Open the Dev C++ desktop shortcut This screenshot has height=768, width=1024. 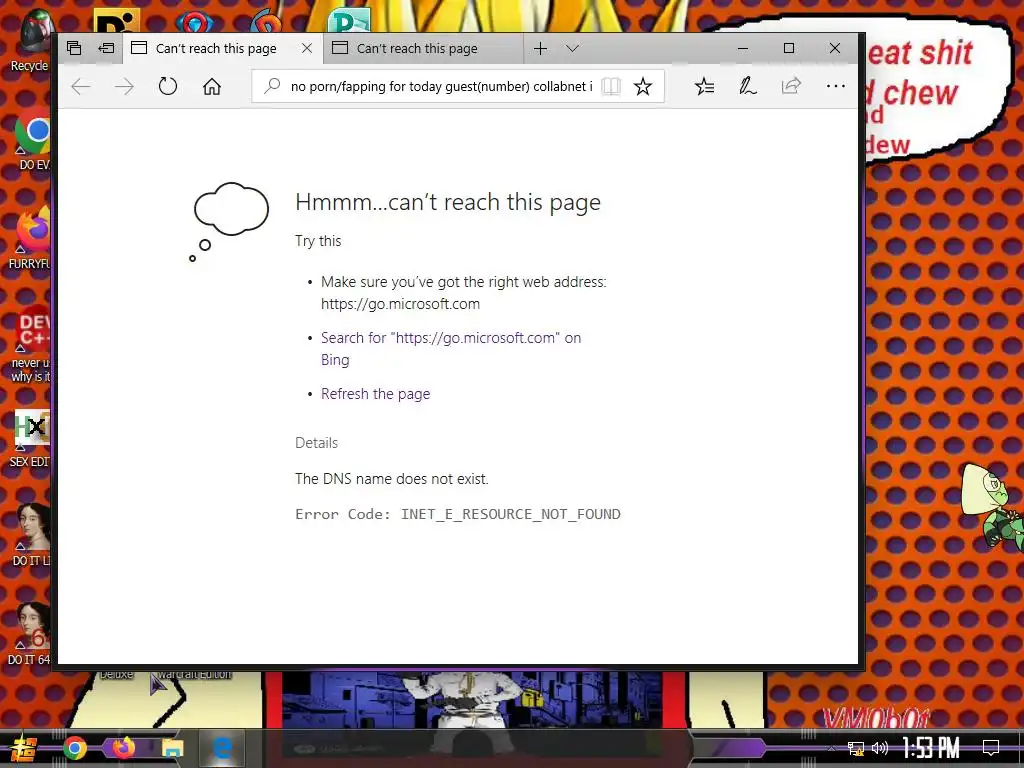pos(31,343)
